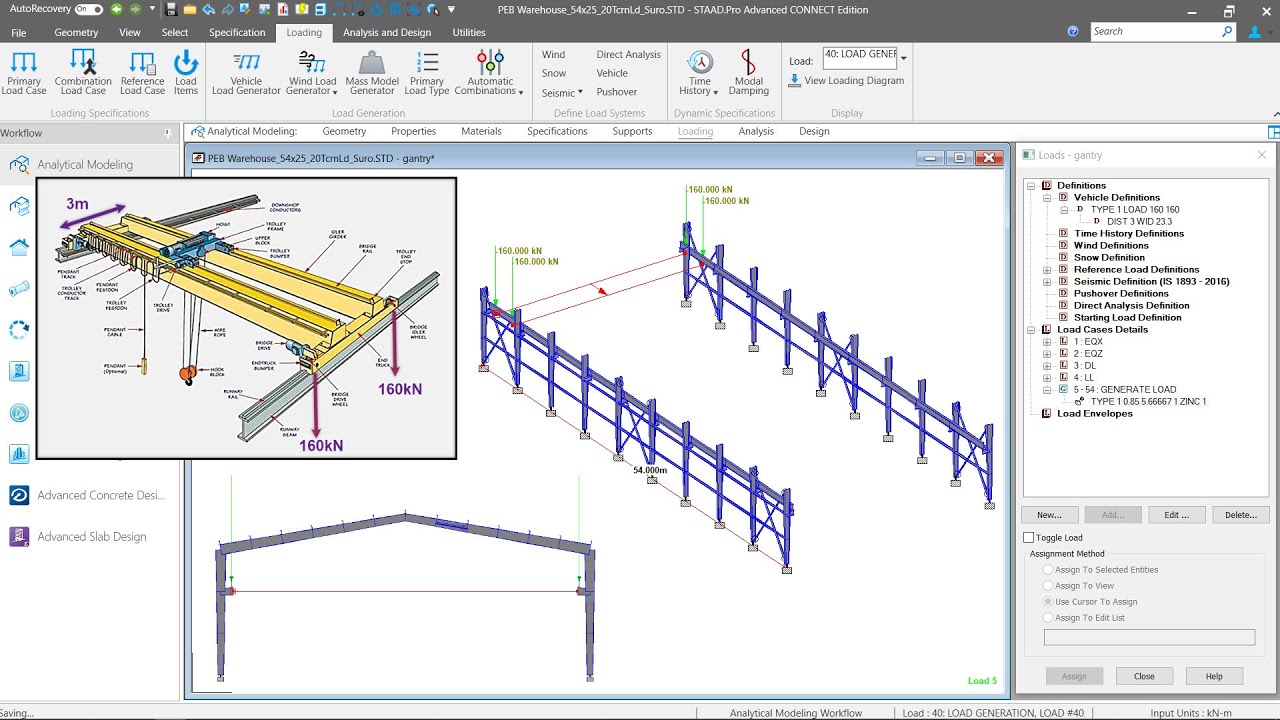This screenshot has height=720, width=1280.
Task: Open the File menu
Action: [x=19, y=32]
